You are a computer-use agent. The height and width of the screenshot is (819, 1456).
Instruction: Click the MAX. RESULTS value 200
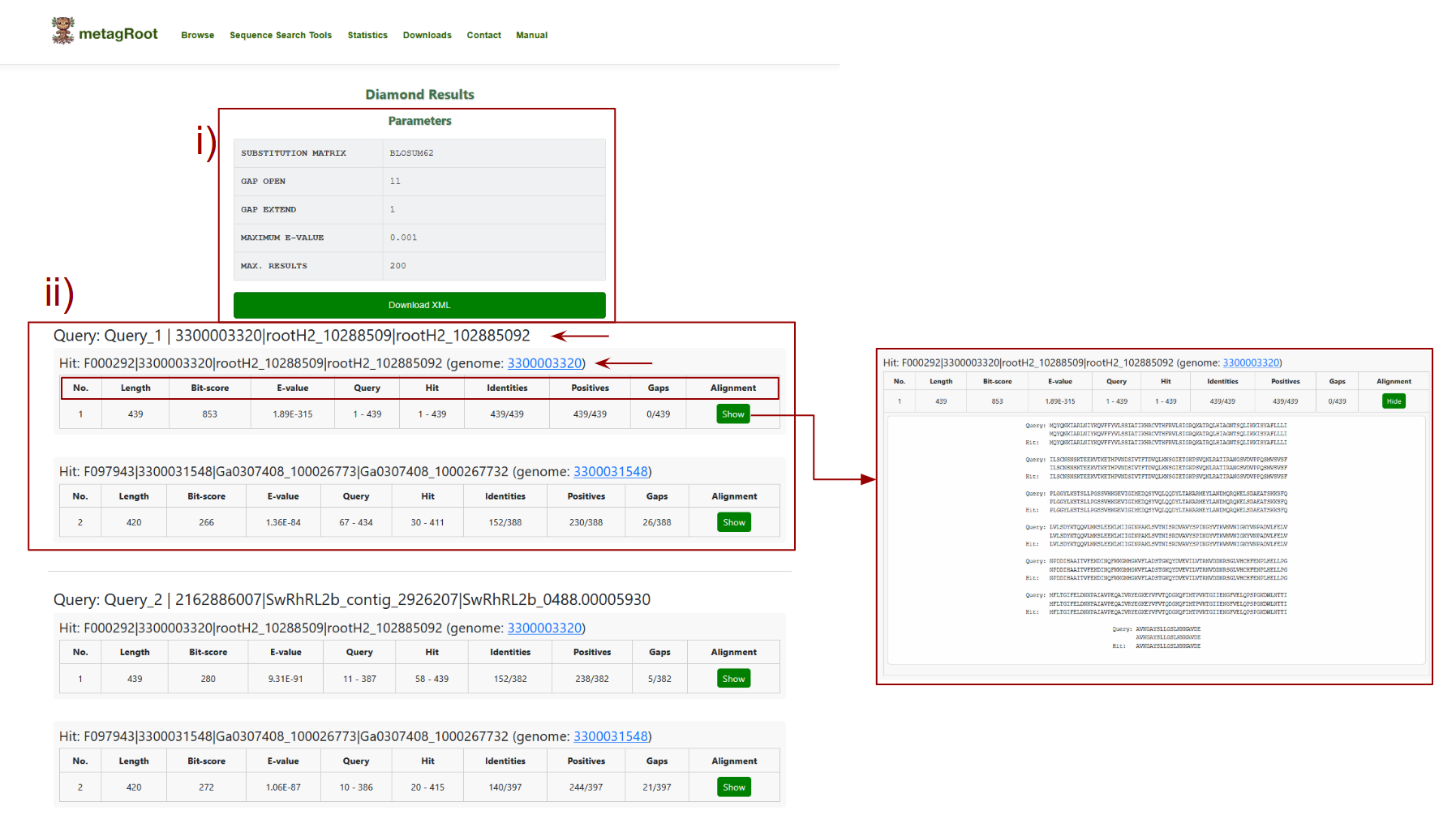397,266
